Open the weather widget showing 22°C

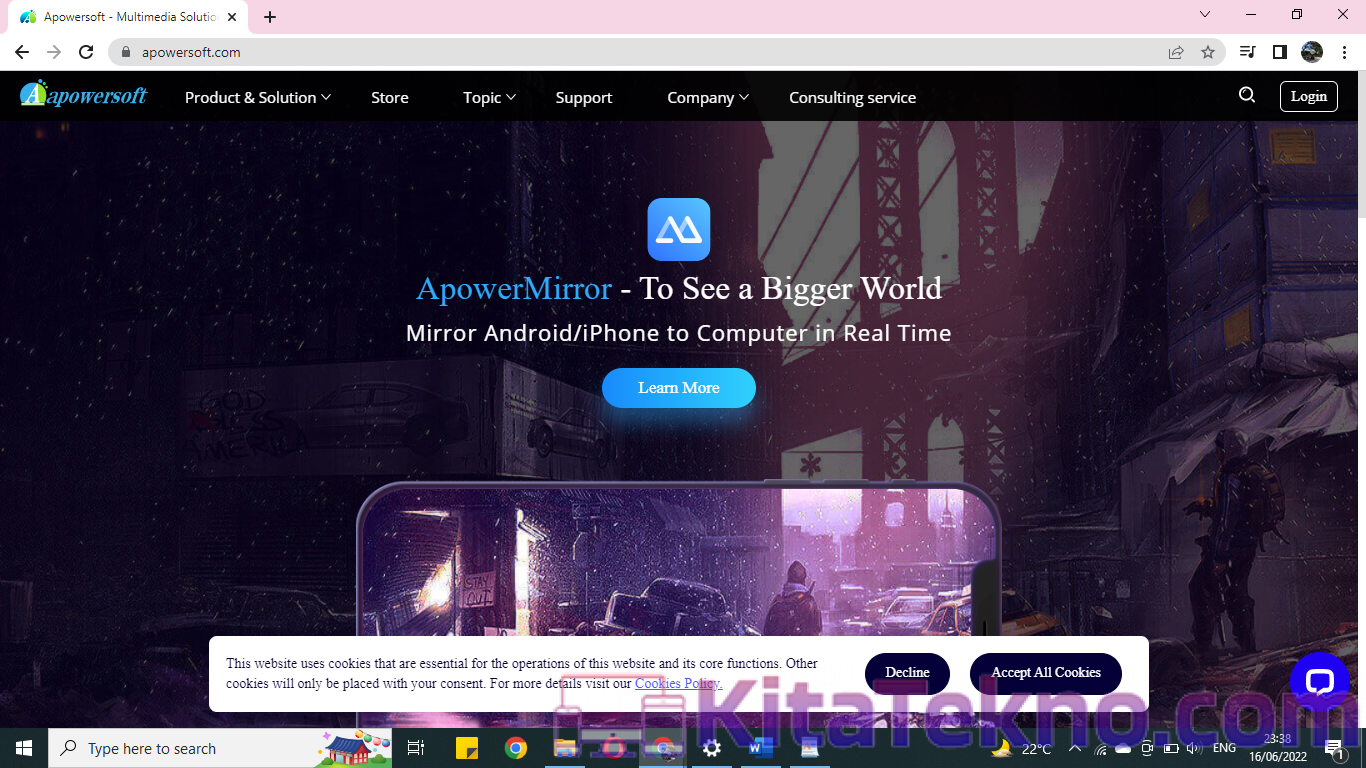pyautogui.click(x=1022, y=748)
